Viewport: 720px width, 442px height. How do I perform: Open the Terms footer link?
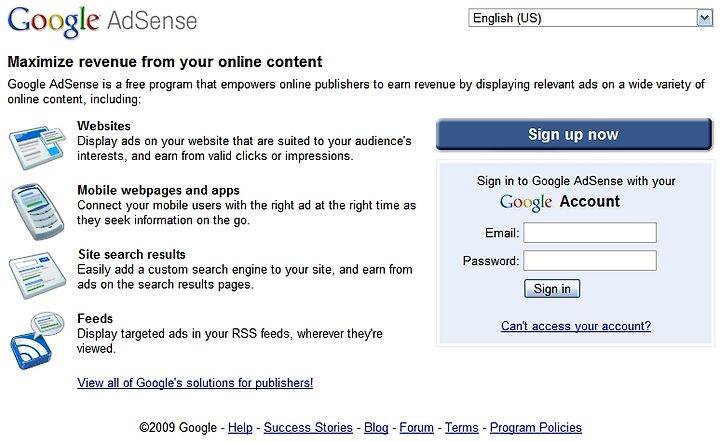pyautogui.click(x=461, y=428)
